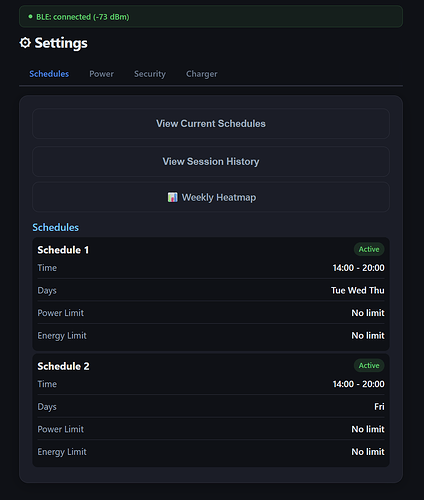Click the Fri days value in Schedule 2
Viewport: 424px width, 500px height.
click(x=379, y=407)
